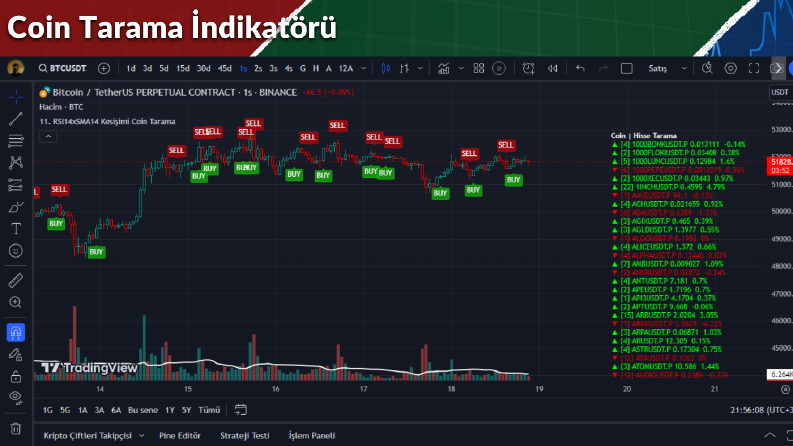Select the ruler measure tool

point(16,280)
